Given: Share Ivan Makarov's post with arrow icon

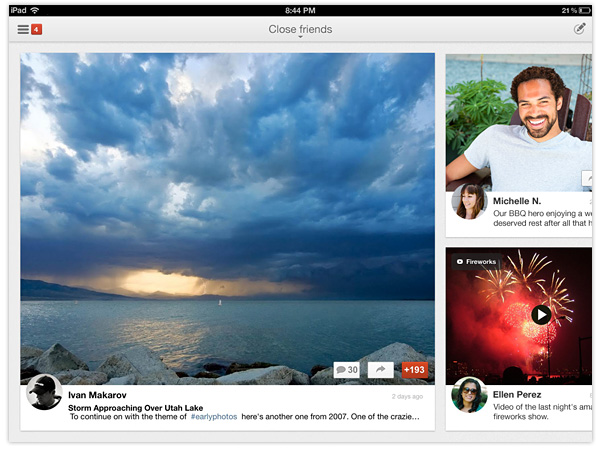Looking at the screenshot, I should click(380, 370).
